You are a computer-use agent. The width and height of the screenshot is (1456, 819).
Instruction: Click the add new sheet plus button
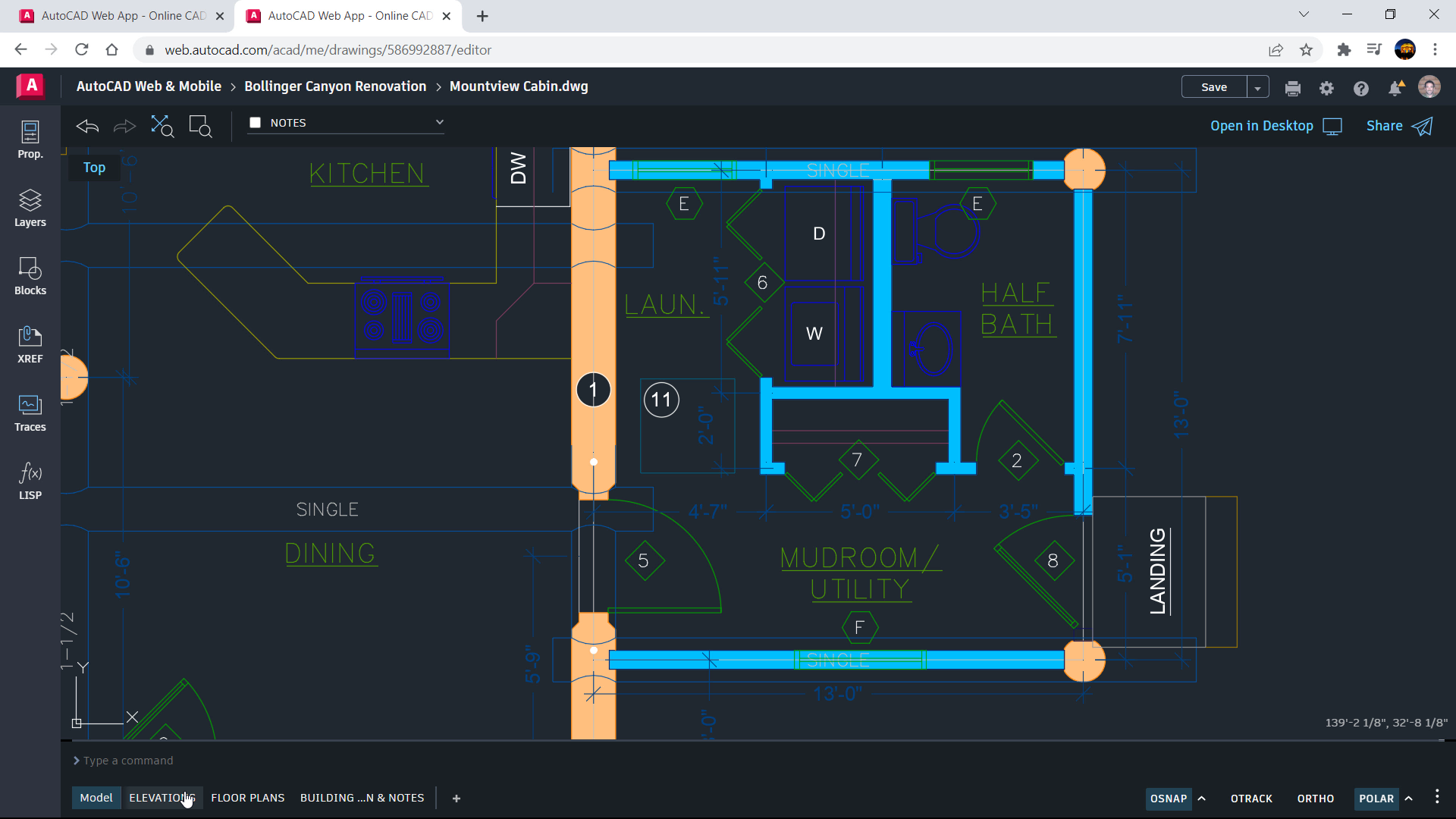click(456, 798)
